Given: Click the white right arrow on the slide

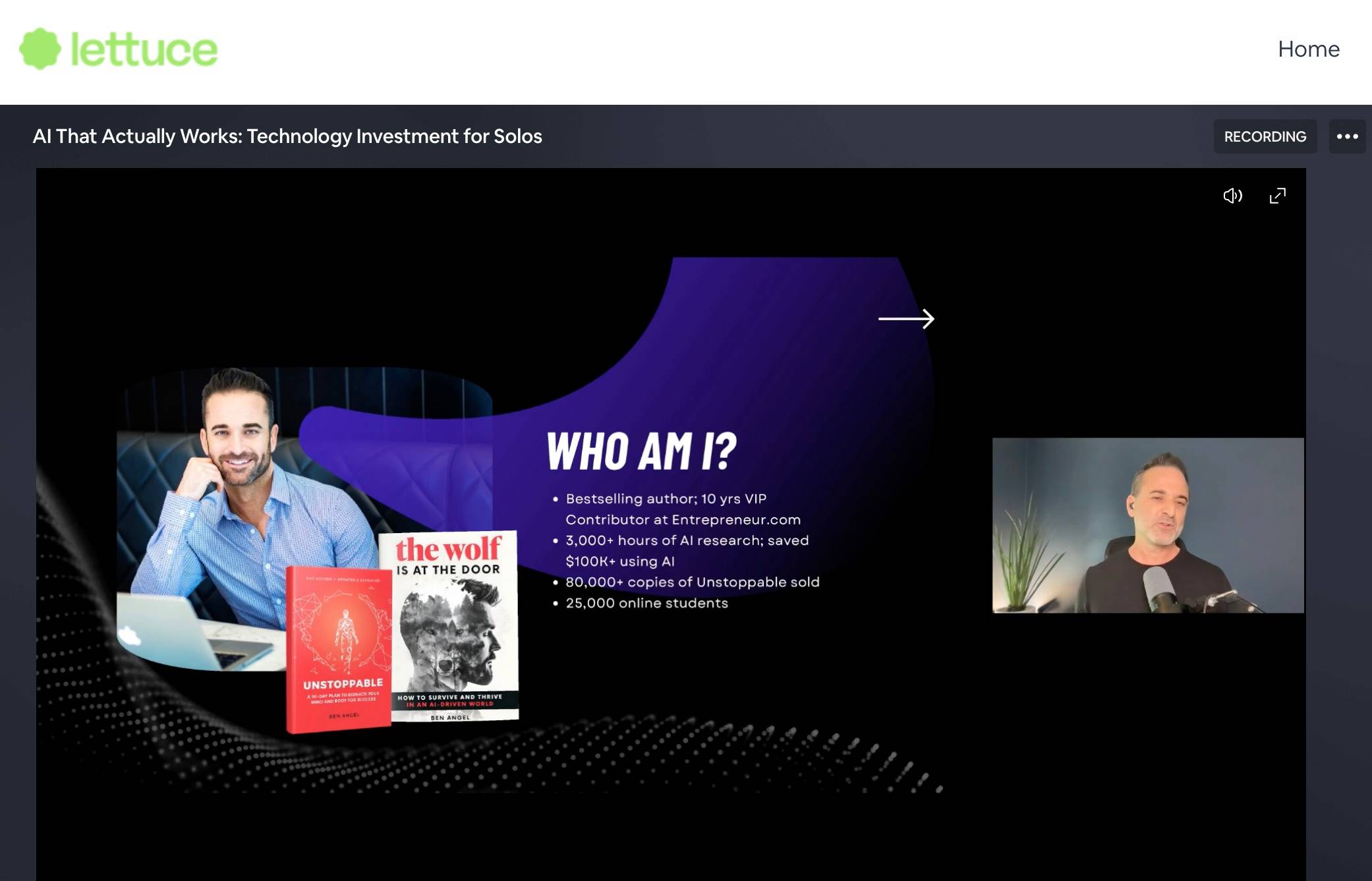Looking at the screenshot, I should [x=906, y=319].
